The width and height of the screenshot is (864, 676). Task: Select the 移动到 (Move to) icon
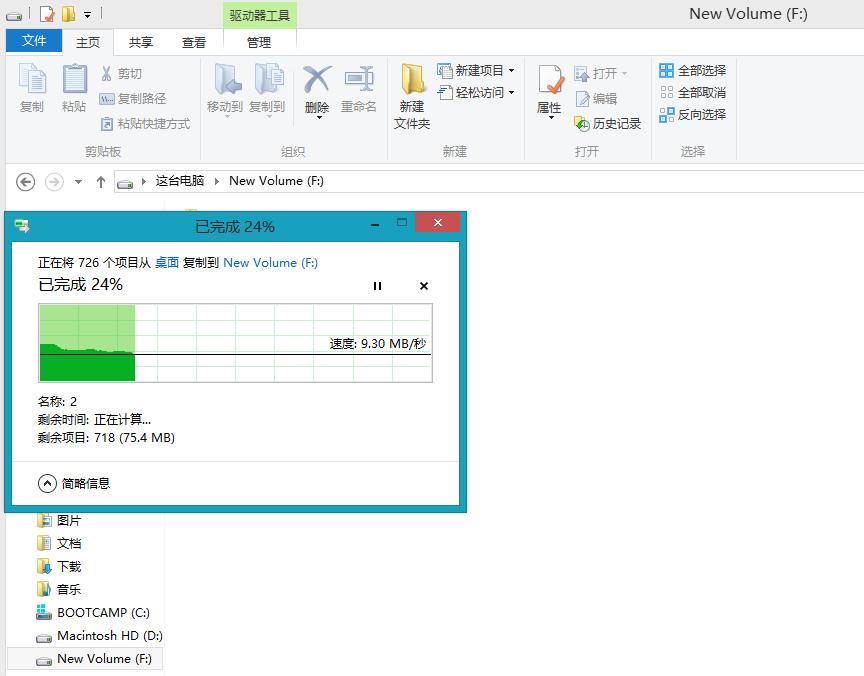(x=224, y=90)
